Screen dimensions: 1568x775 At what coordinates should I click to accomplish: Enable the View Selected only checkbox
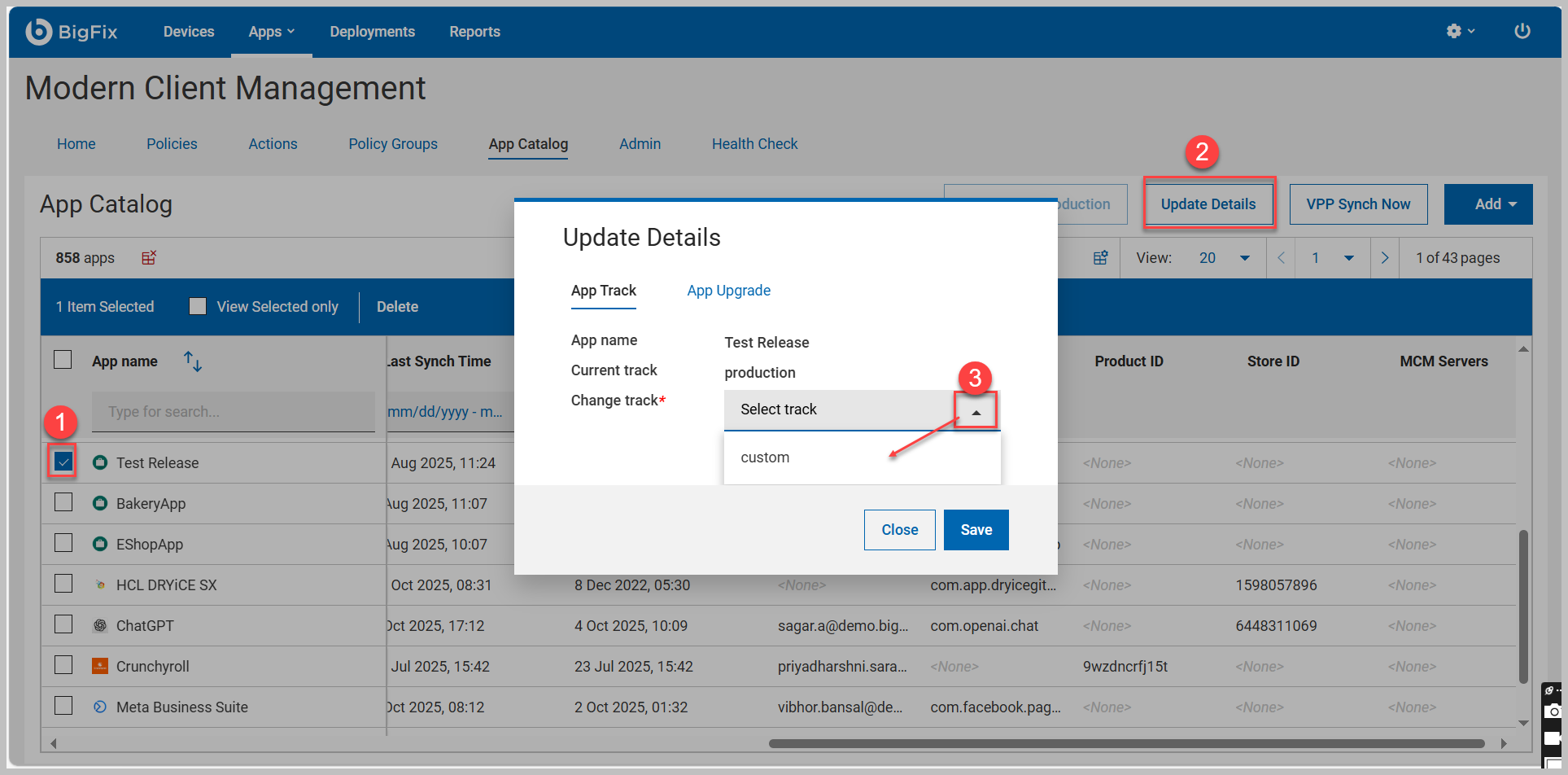pyautogui.click(x=198, y=306)
